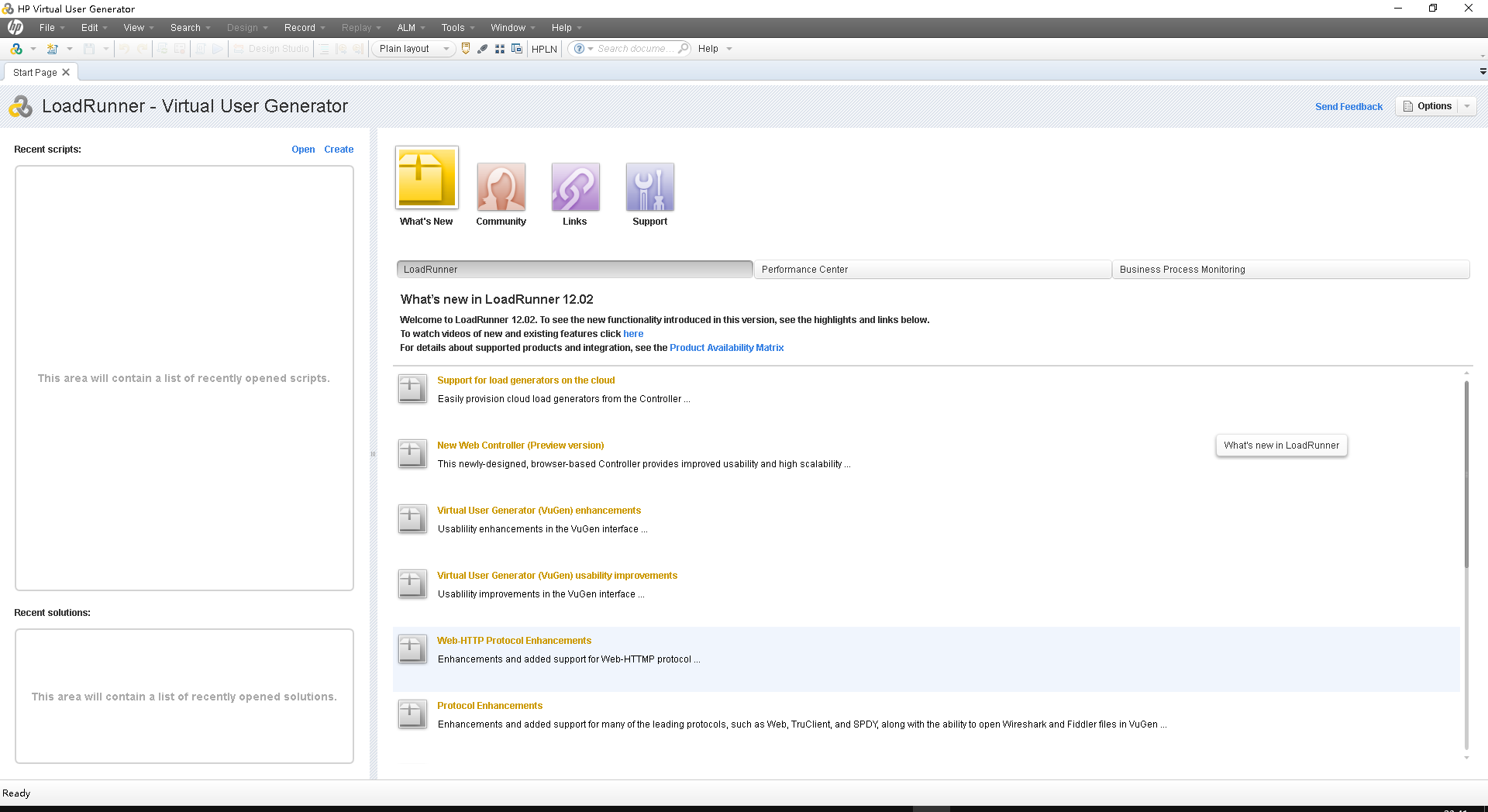The image size is (1488, 812).
Task: Open the Links chain icon
Action: (x=575, y=187)
